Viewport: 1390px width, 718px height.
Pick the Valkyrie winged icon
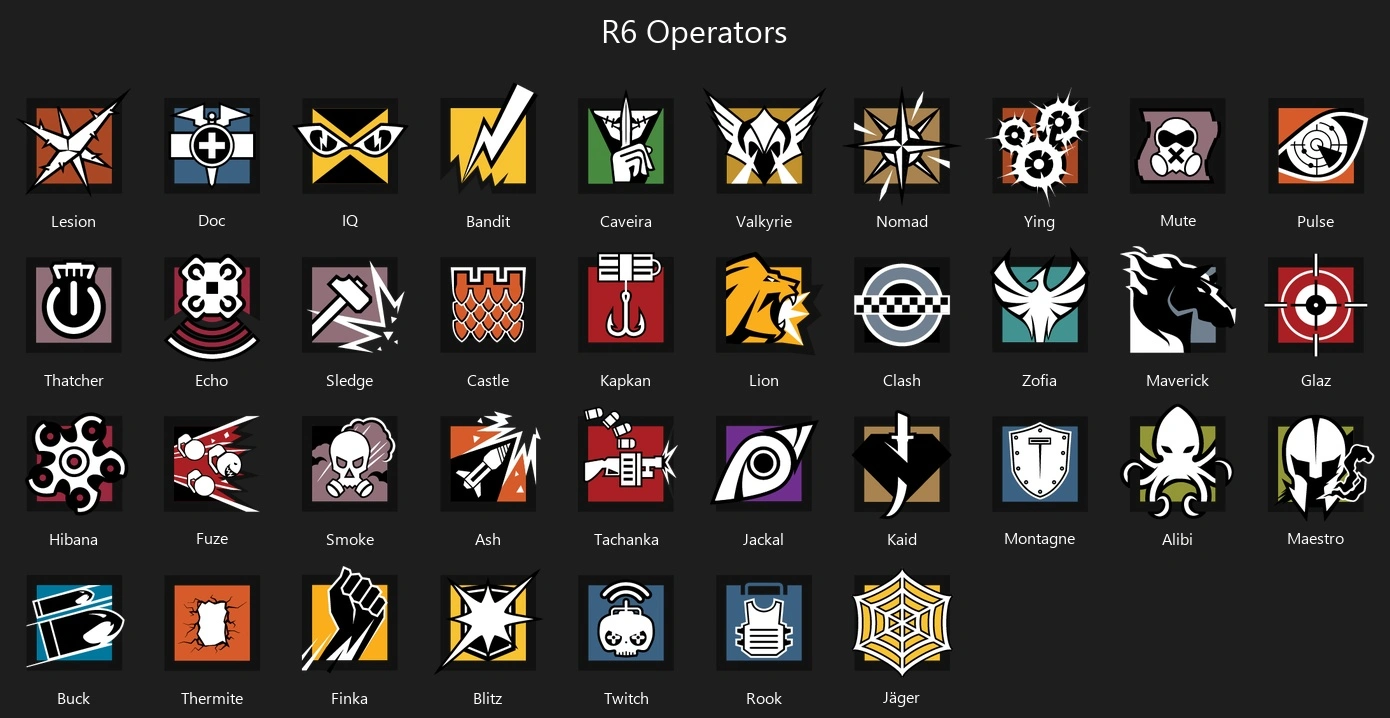(764, 141)
